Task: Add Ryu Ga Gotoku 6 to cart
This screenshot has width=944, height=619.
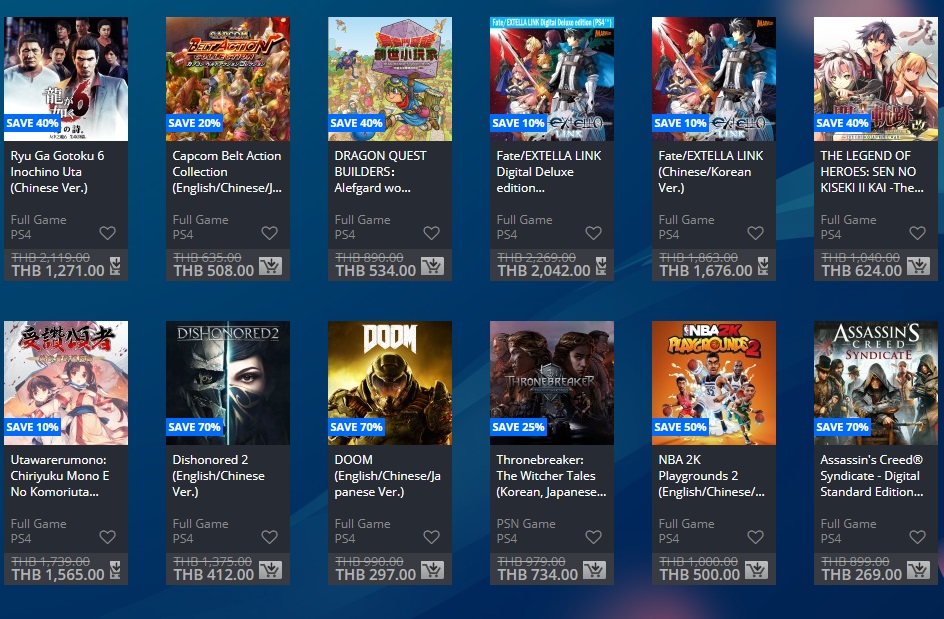Action: (115, 266)
